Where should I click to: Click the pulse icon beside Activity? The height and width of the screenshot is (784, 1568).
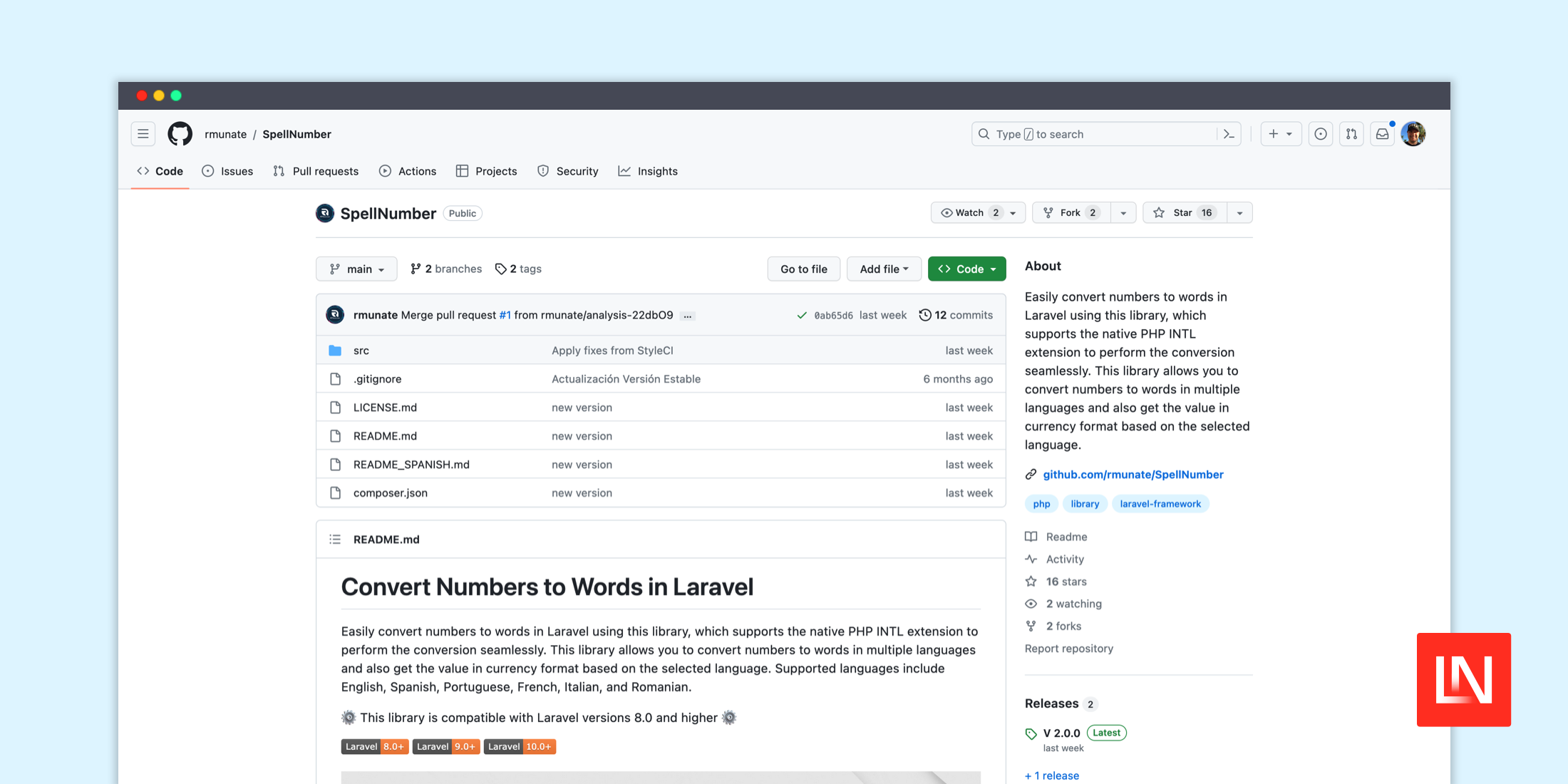1031,559
